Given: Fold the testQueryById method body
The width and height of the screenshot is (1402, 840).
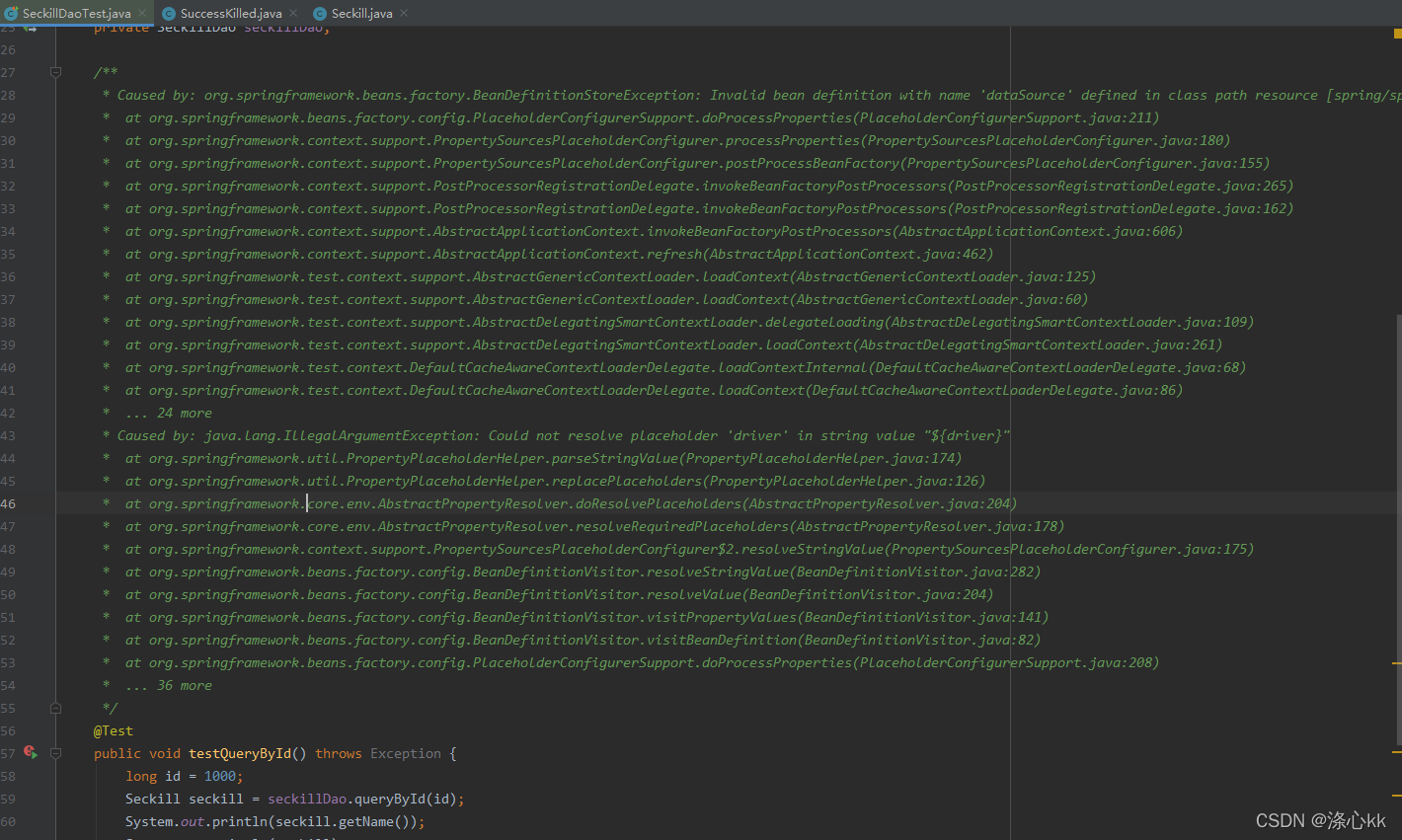Looking at the screenshot, I should coord(55,753).
